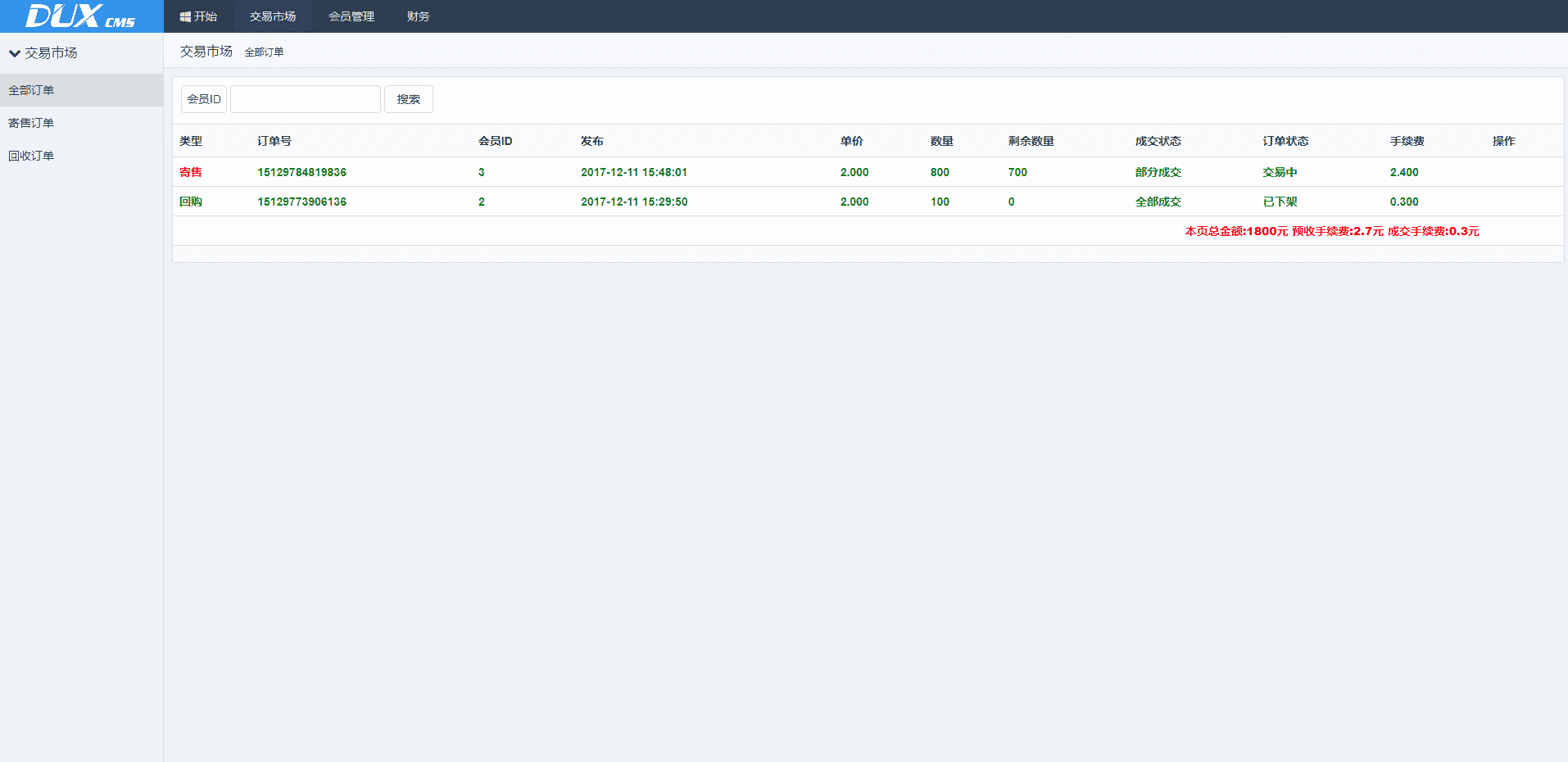Click the 数量 column header
The image size is (1568, 762).
coord(942,141)
